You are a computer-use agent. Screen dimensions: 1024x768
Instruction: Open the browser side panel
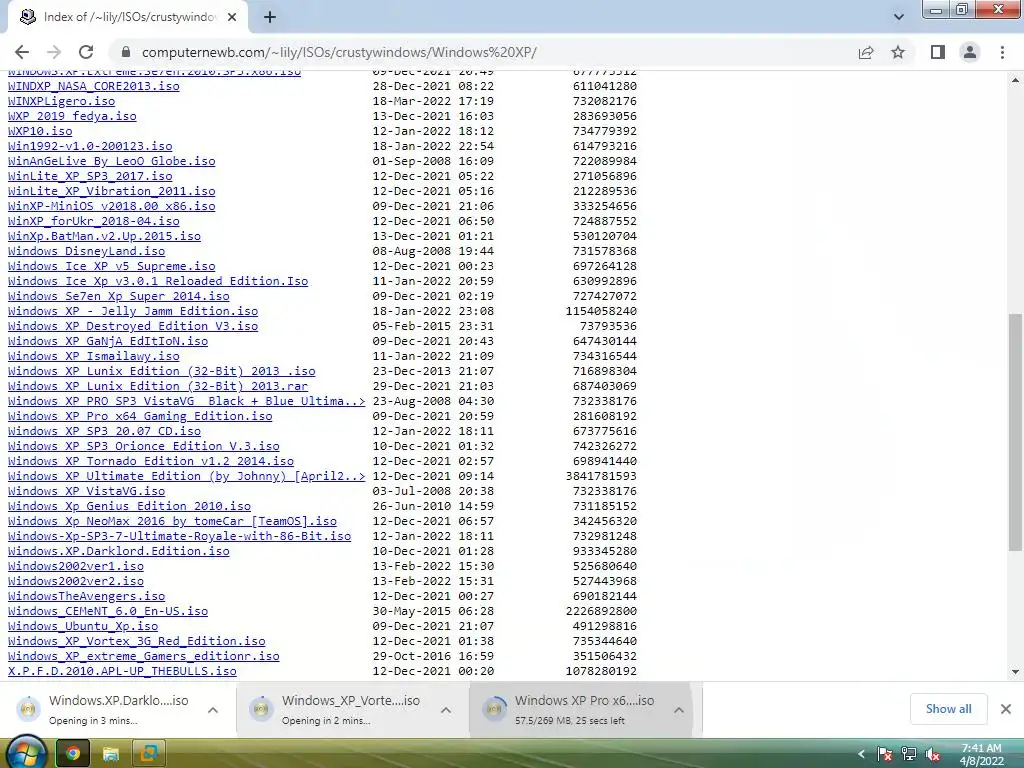point(938,52)
